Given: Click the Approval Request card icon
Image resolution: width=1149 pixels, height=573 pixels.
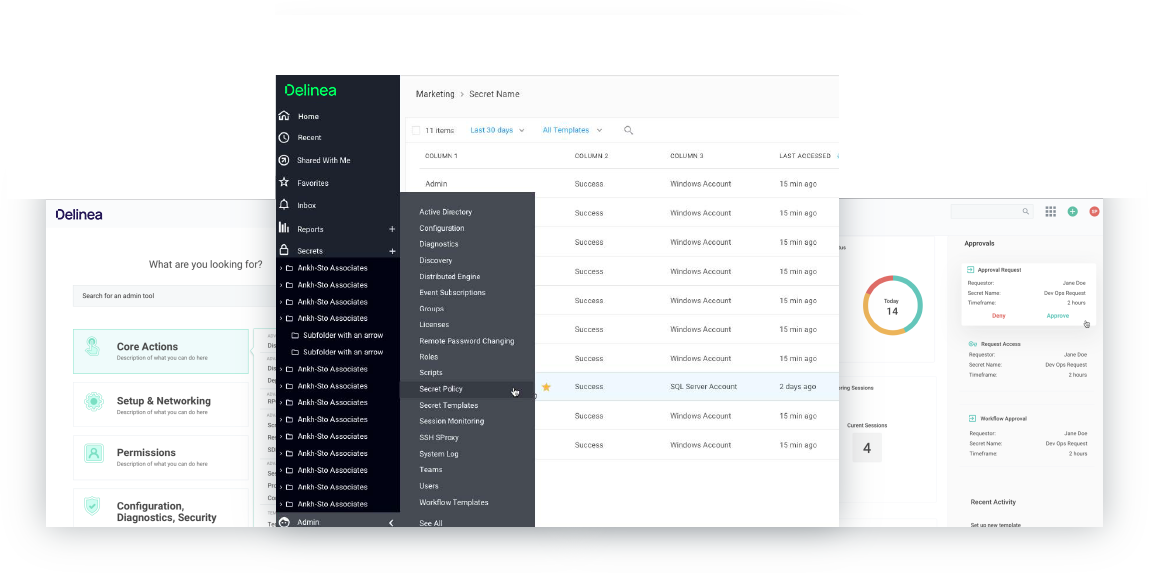Looking at the screenshot, I should coord(971,270).
